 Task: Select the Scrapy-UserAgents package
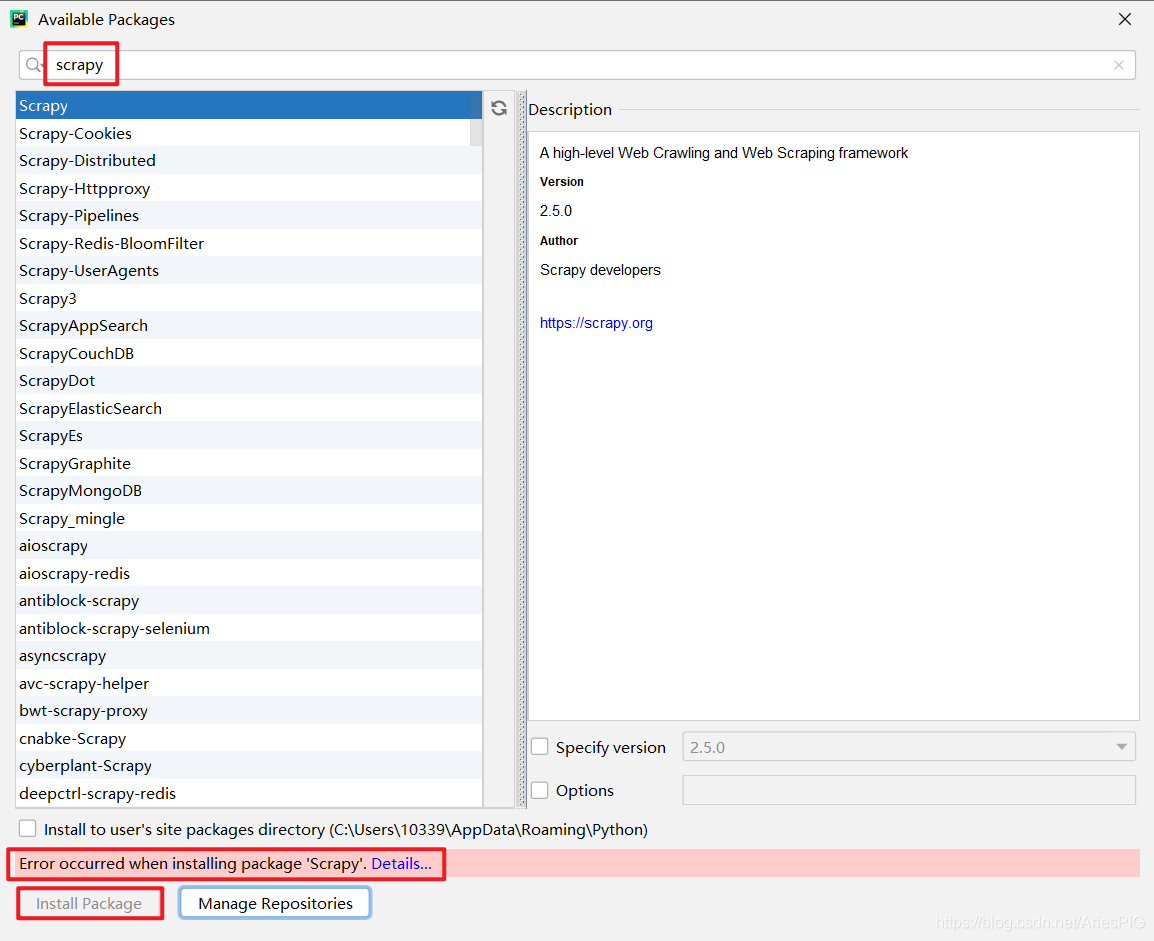pos(249,271)
